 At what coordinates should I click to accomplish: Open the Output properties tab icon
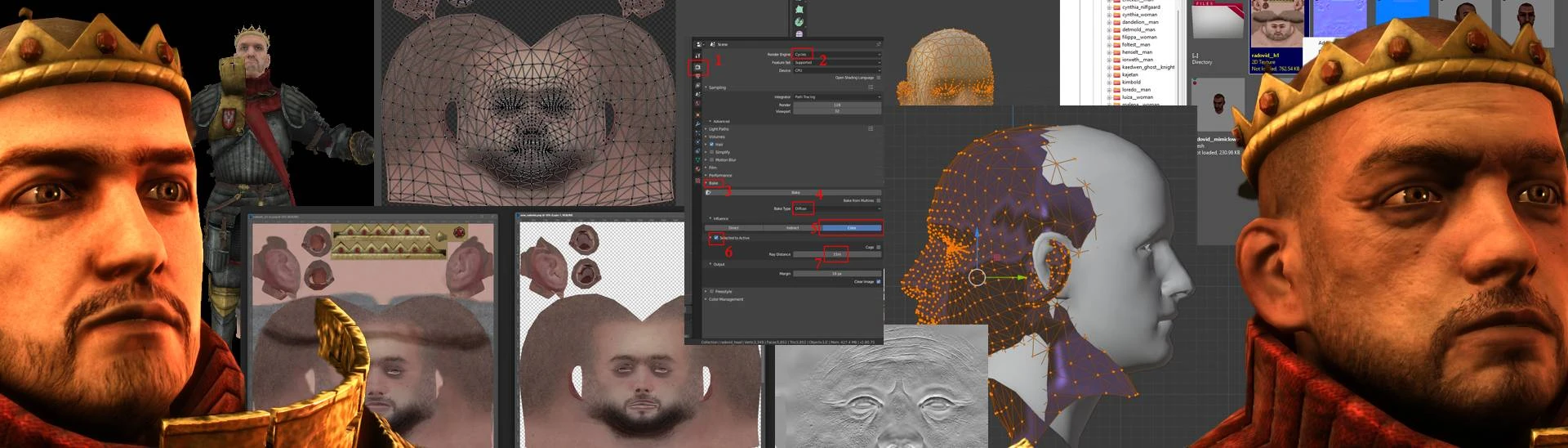(698, 76)
